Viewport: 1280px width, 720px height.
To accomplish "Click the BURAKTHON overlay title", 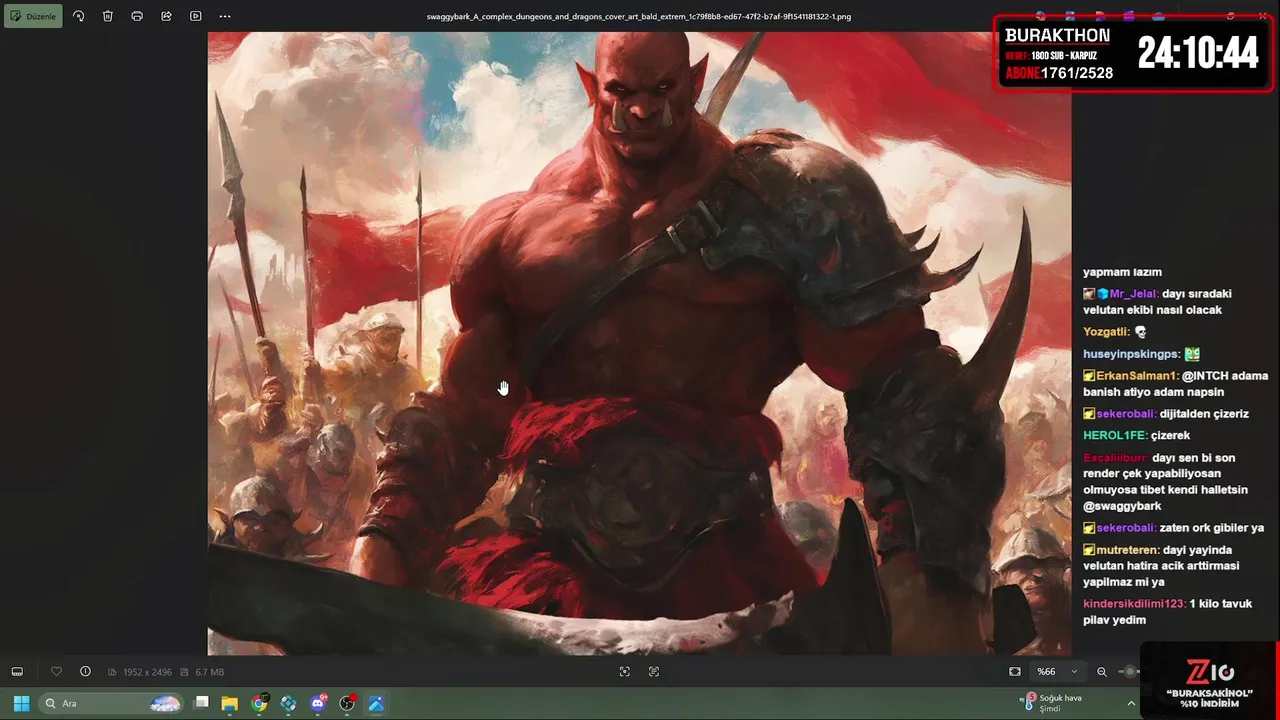I will coord(1057,35).
